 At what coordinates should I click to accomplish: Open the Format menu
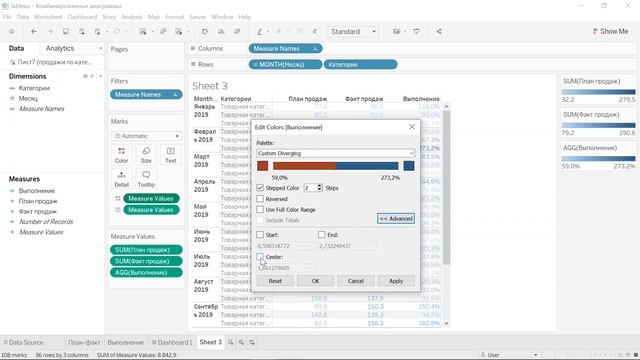point(174,17)
